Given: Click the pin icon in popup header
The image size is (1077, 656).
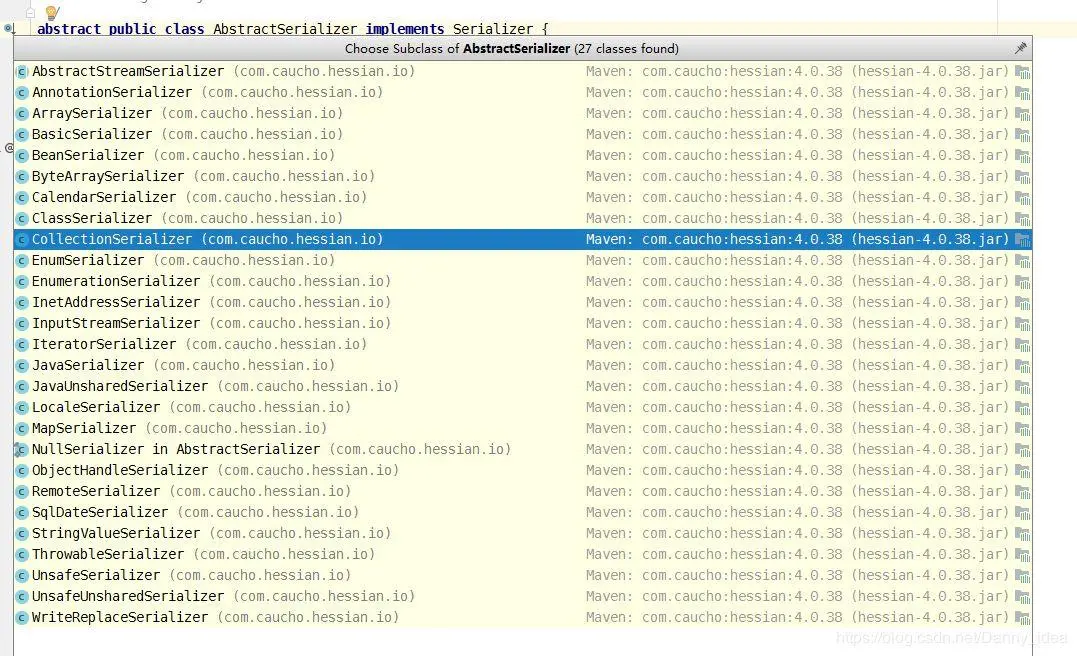Looking at the screenshot, I should 1021,48.
